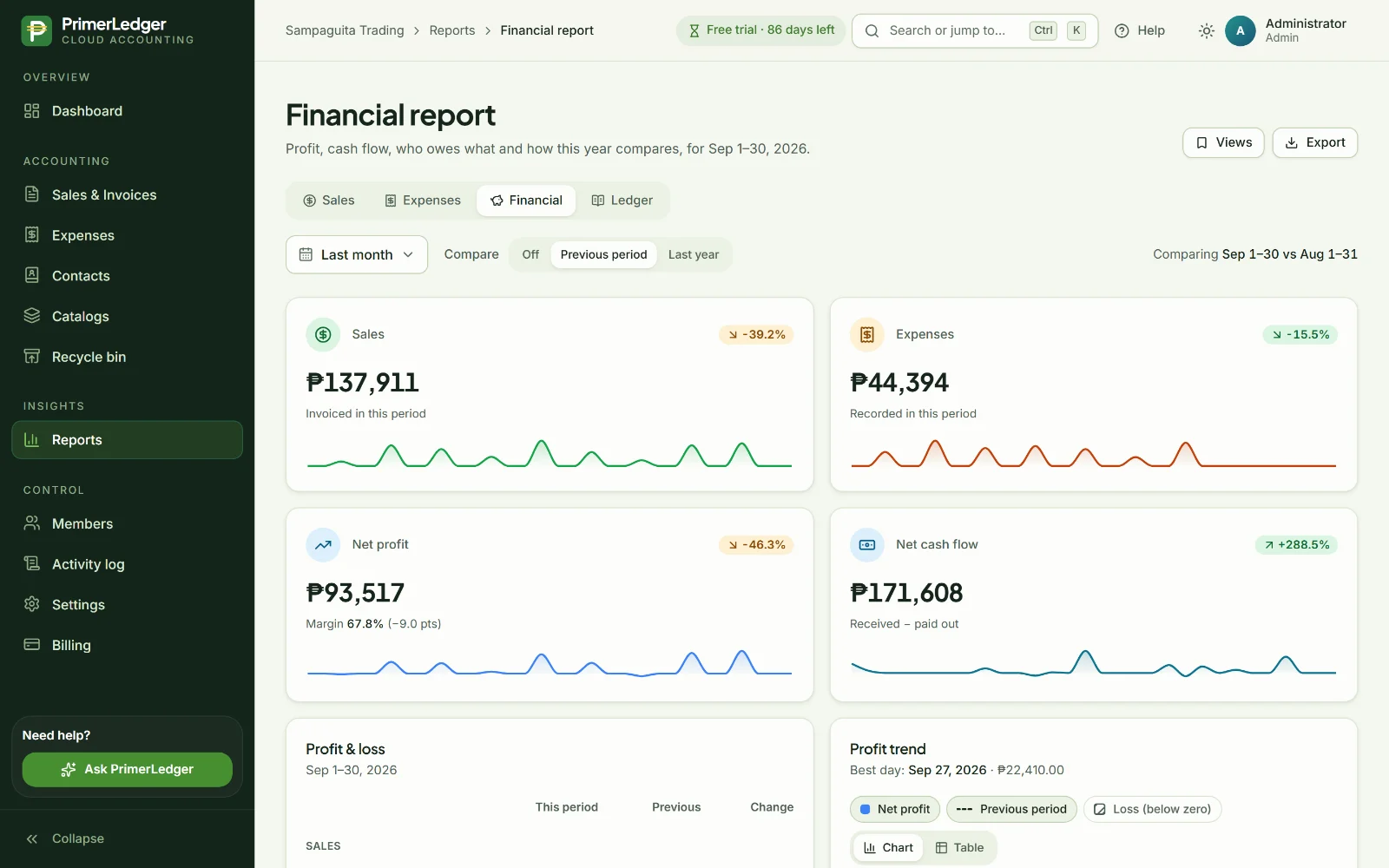Switch to the Sales report tab
This screenshot has width=1389, height=868.
(329, 201)
